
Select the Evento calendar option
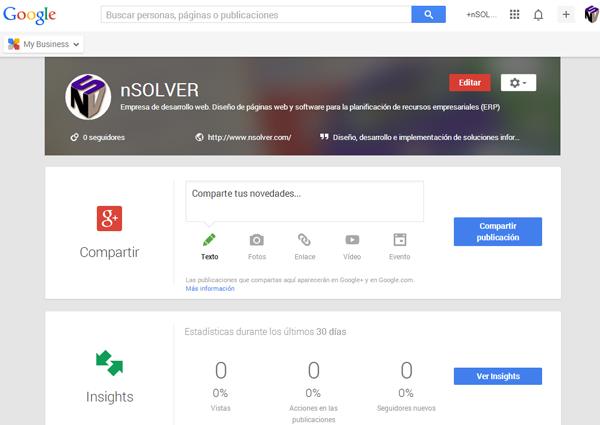tap(399, 247)
